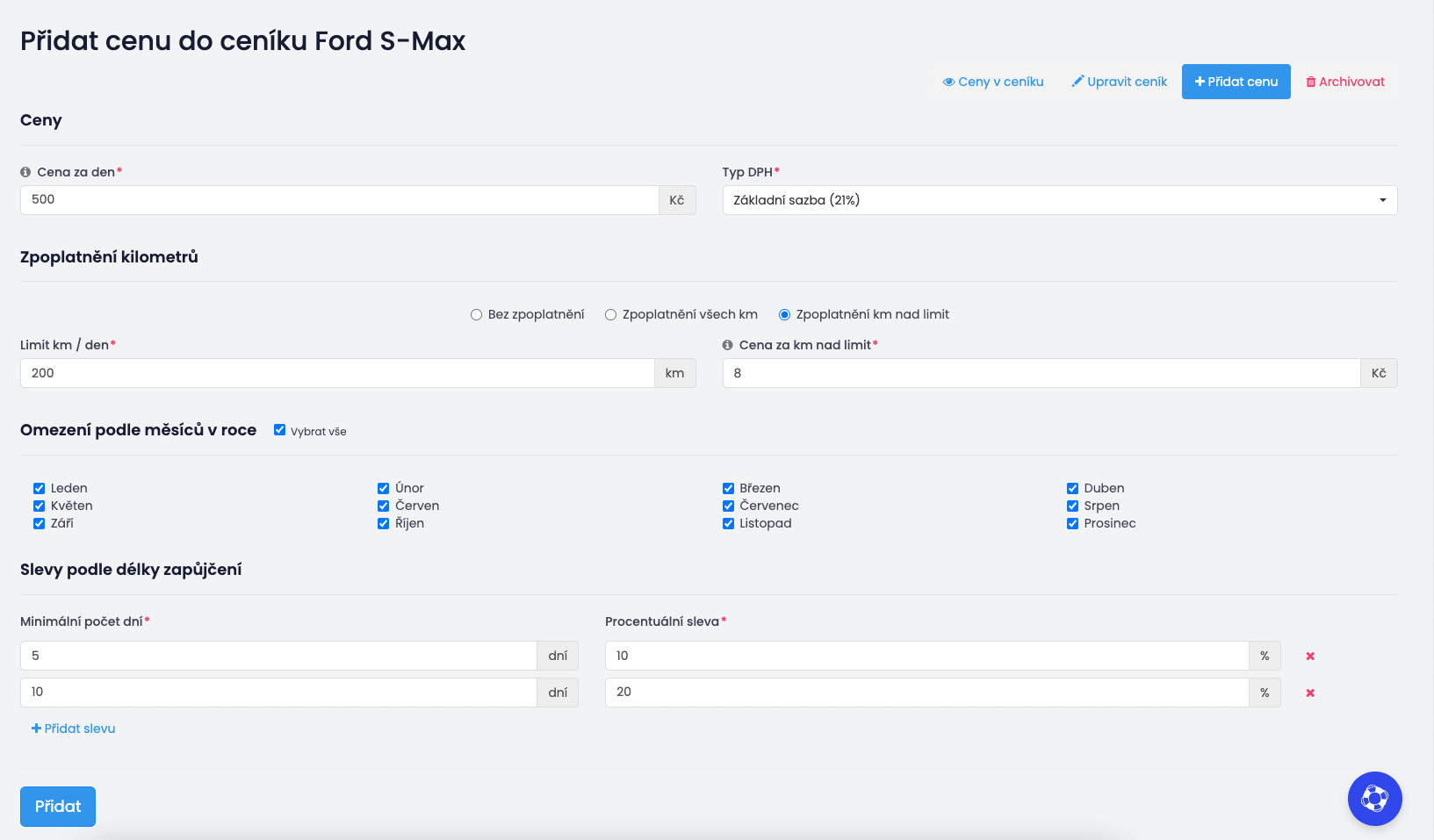Click the Kč suffix next to Cena za den
The width and height of the screenshot is (1434, 840).
(677, 200)
